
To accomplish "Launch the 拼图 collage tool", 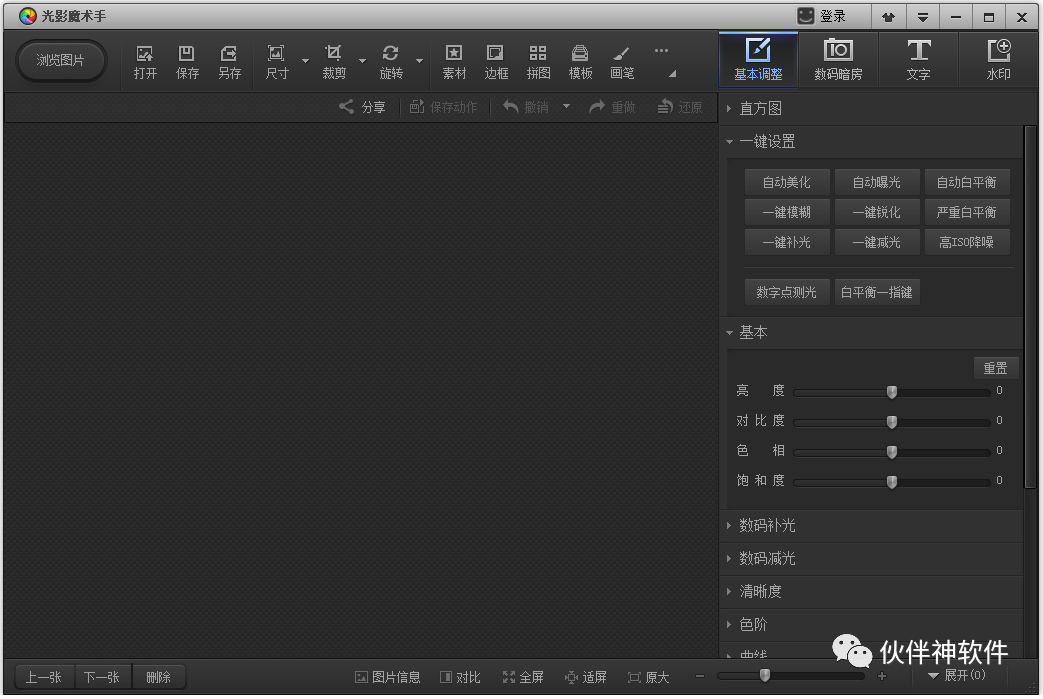I will 538,63.
